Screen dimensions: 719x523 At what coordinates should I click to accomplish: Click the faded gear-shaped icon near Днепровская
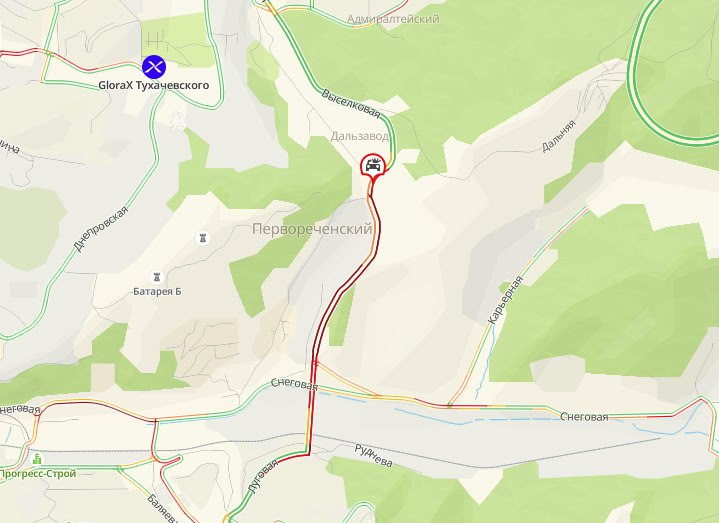click(177, 120)
